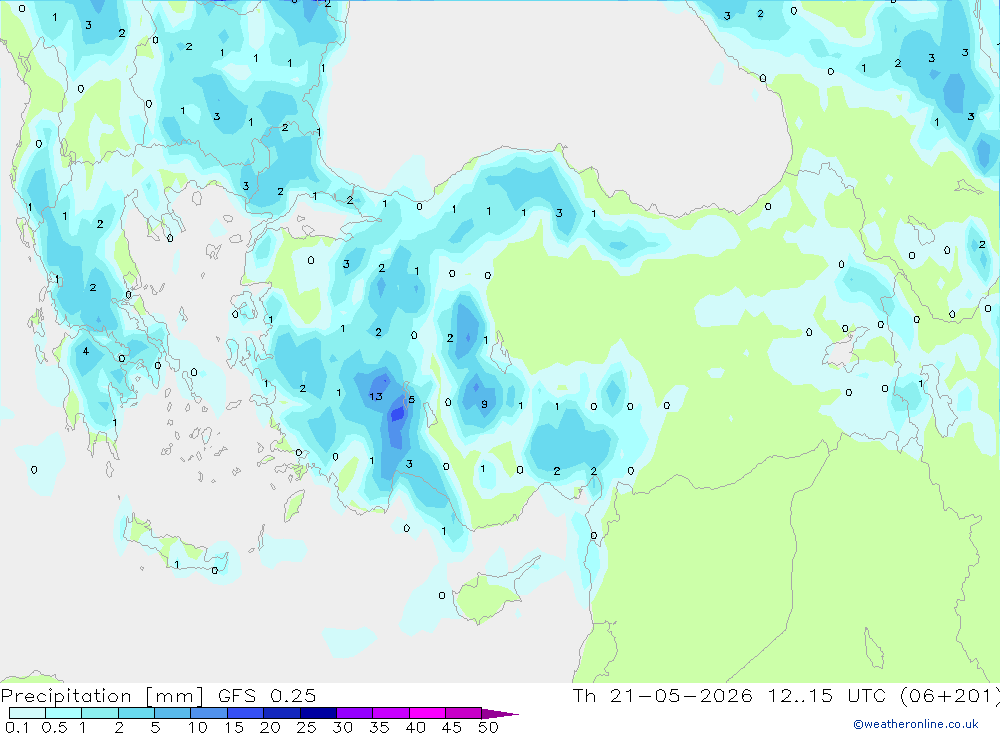Pick the 25–30 mm navy legend box

tap(318, 713)
